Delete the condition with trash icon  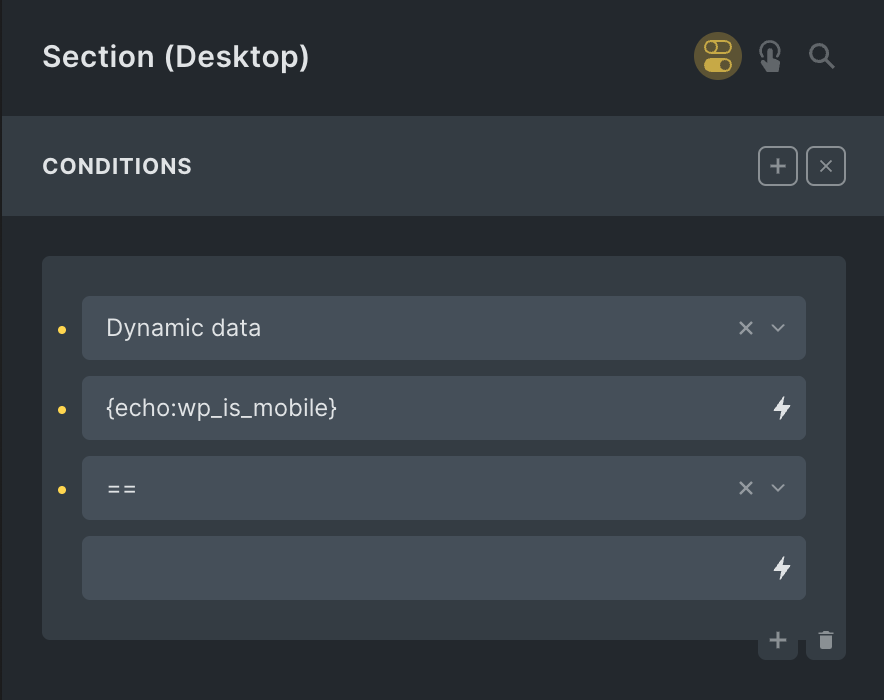[825, 640]
